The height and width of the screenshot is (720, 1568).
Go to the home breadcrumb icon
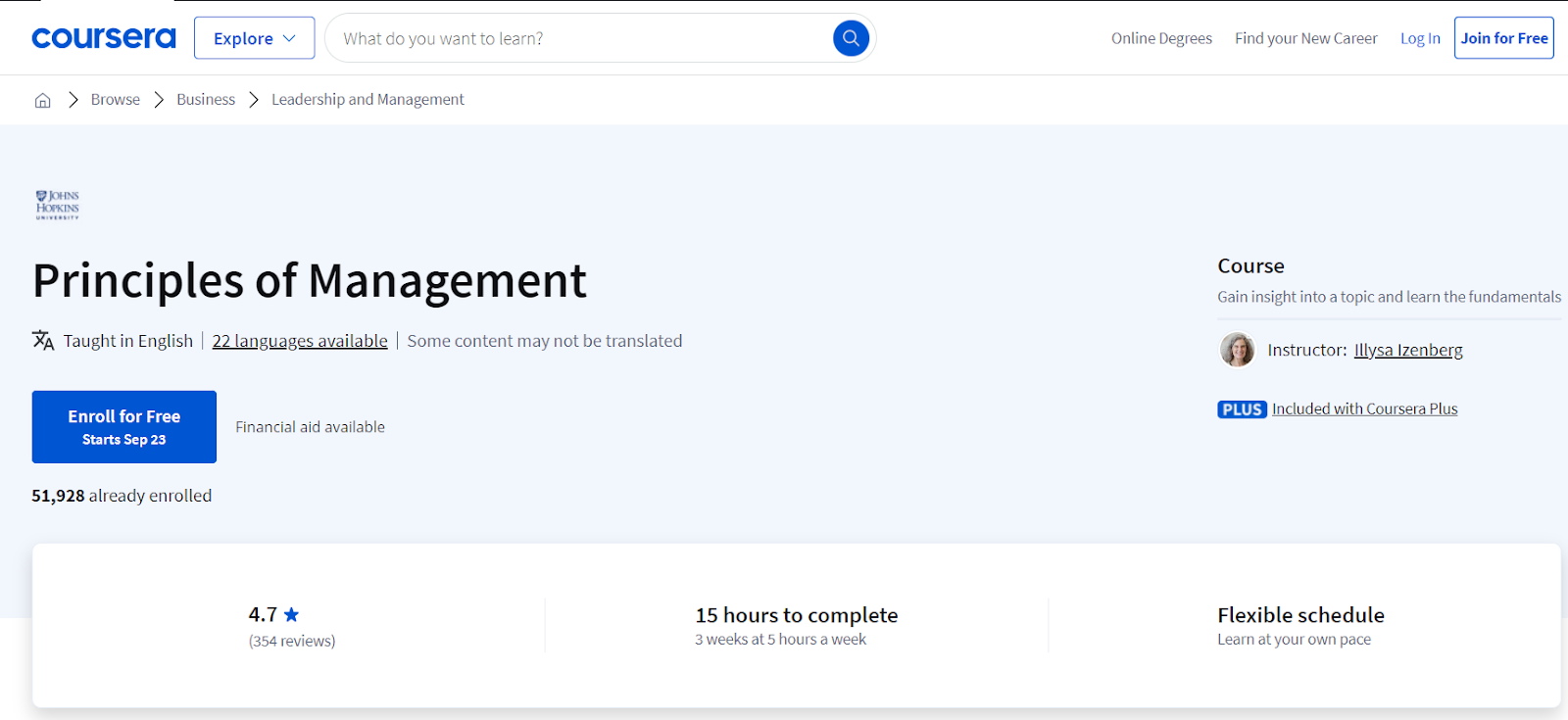tap(43, 100)
